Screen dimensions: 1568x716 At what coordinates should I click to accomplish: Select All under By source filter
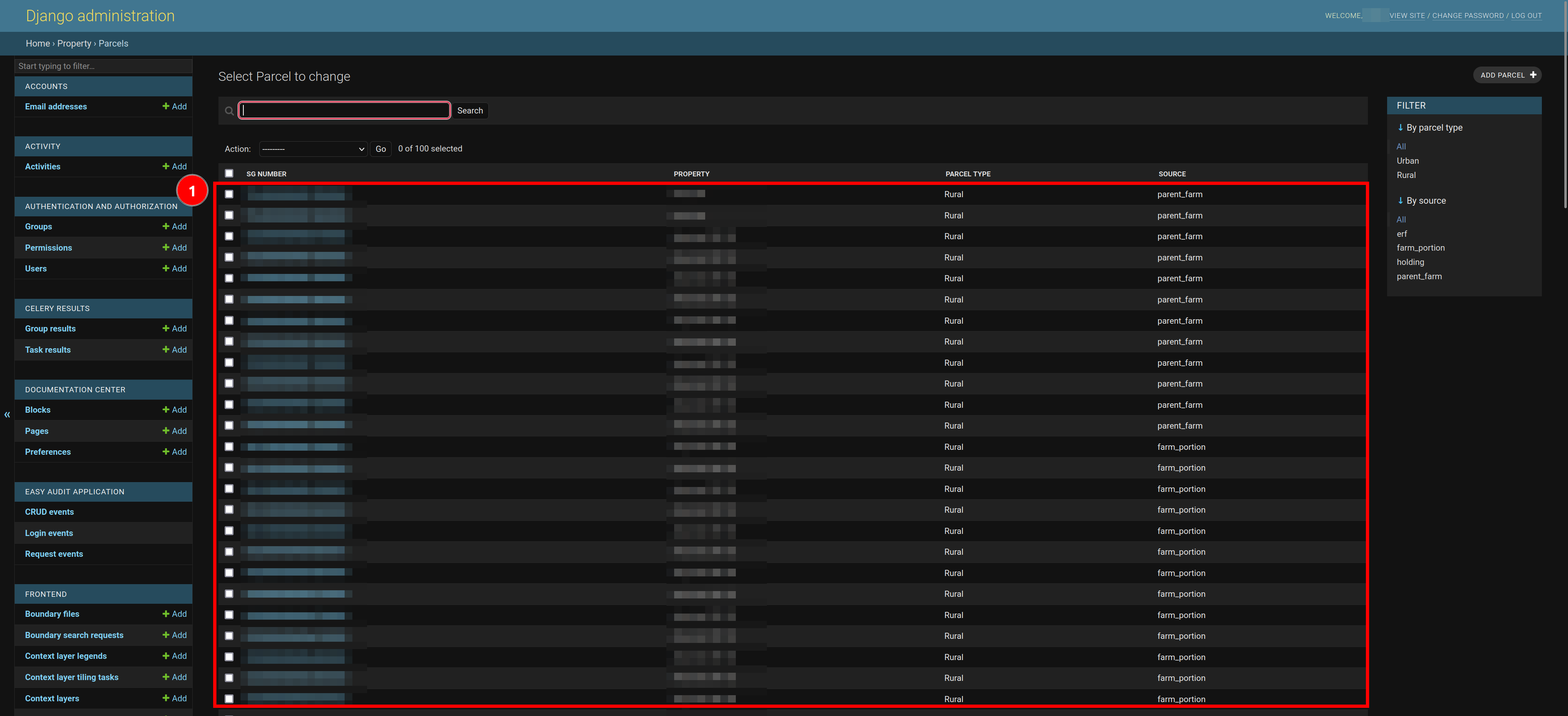pyautogui.click(x=1401, y=220)
